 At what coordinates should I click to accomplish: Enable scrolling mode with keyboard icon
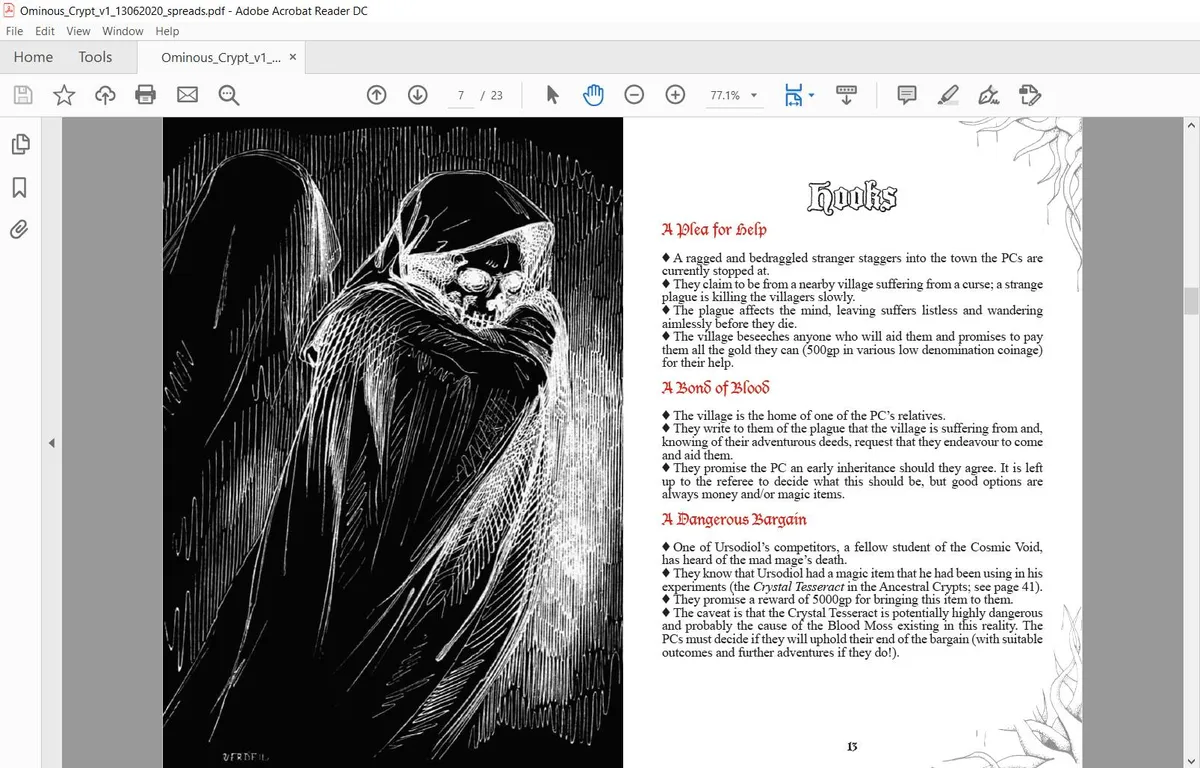[846, 95]
